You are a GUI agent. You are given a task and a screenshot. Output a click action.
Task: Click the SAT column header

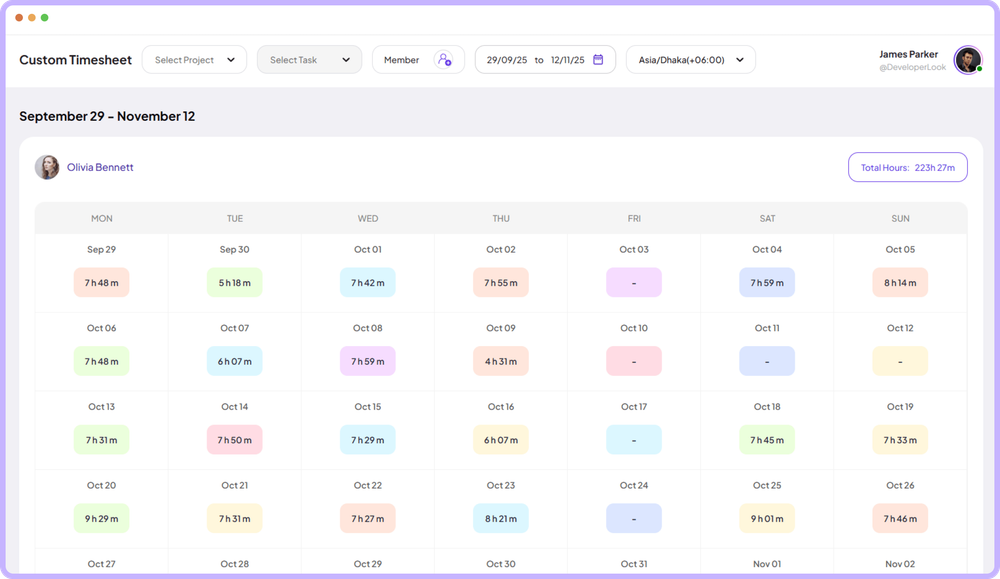tap(767, 218)
